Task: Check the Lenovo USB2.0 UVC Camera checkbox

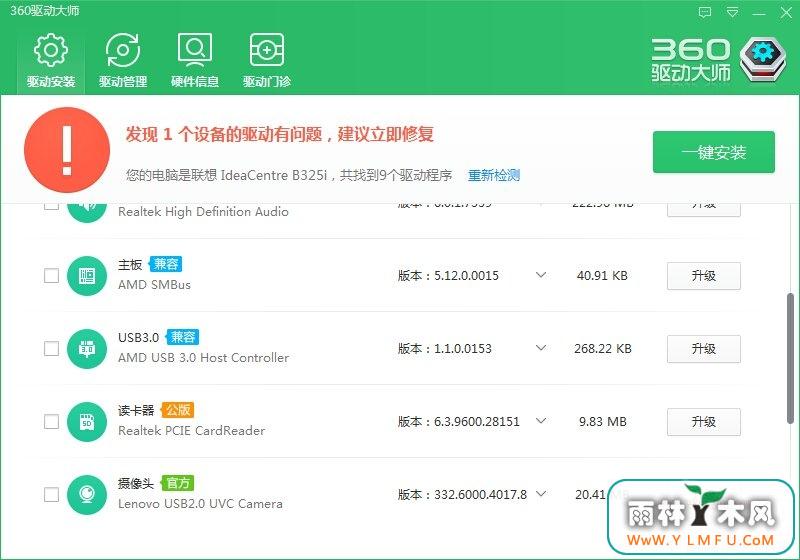Action: click(x=51, y=495)
